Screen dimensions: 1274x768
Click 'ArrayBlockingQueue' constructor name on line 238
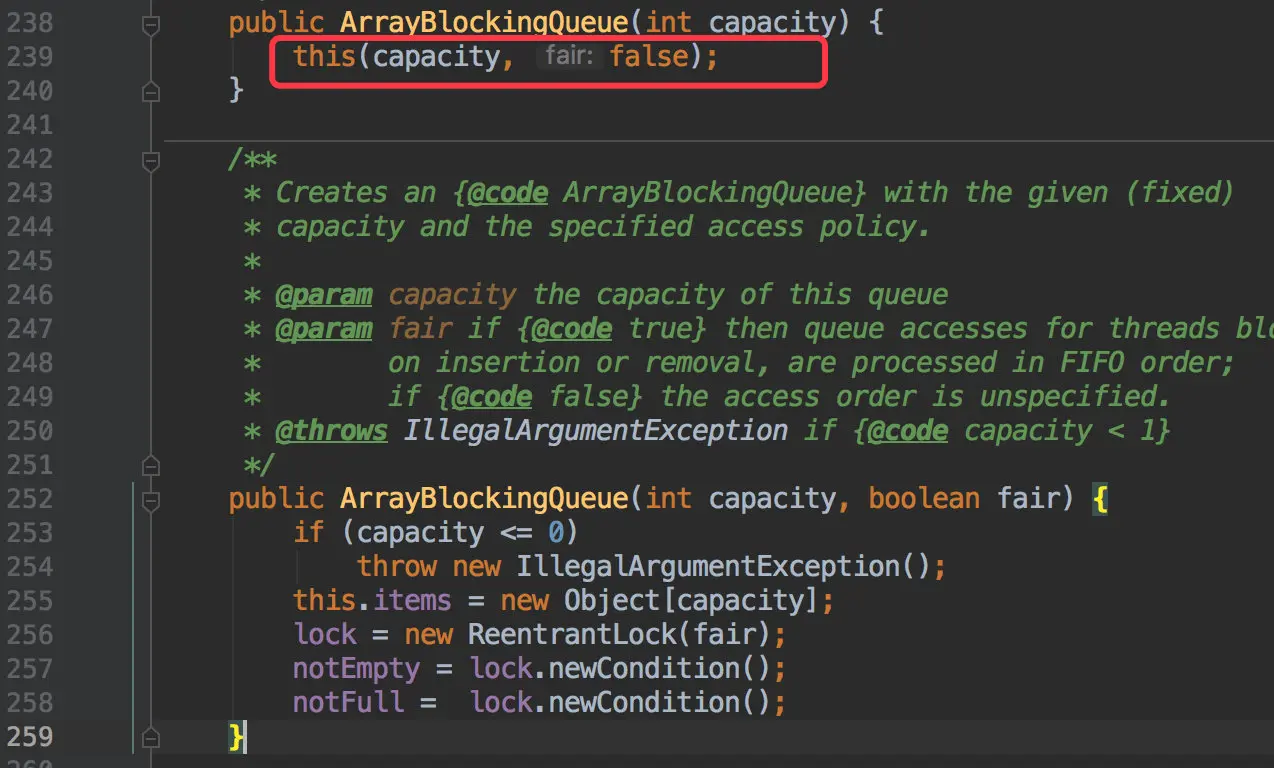(482, 23)
